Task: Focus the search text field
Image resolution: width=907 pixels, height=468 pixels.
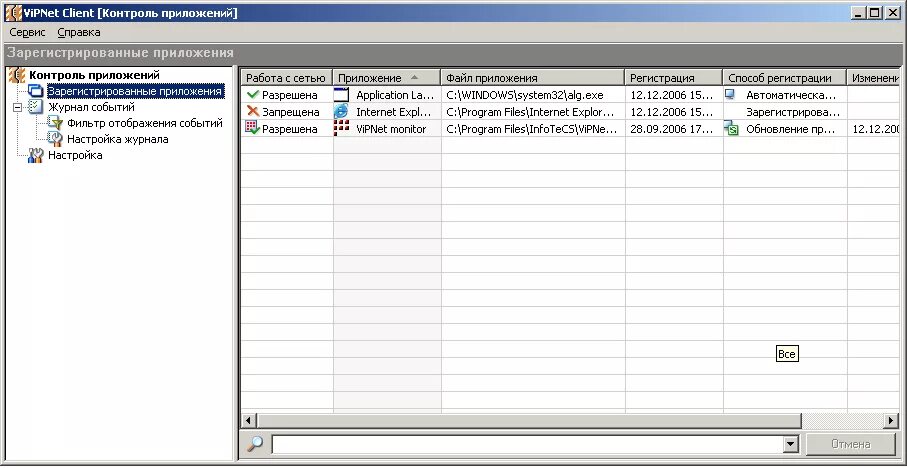Action: click(527, 444)
